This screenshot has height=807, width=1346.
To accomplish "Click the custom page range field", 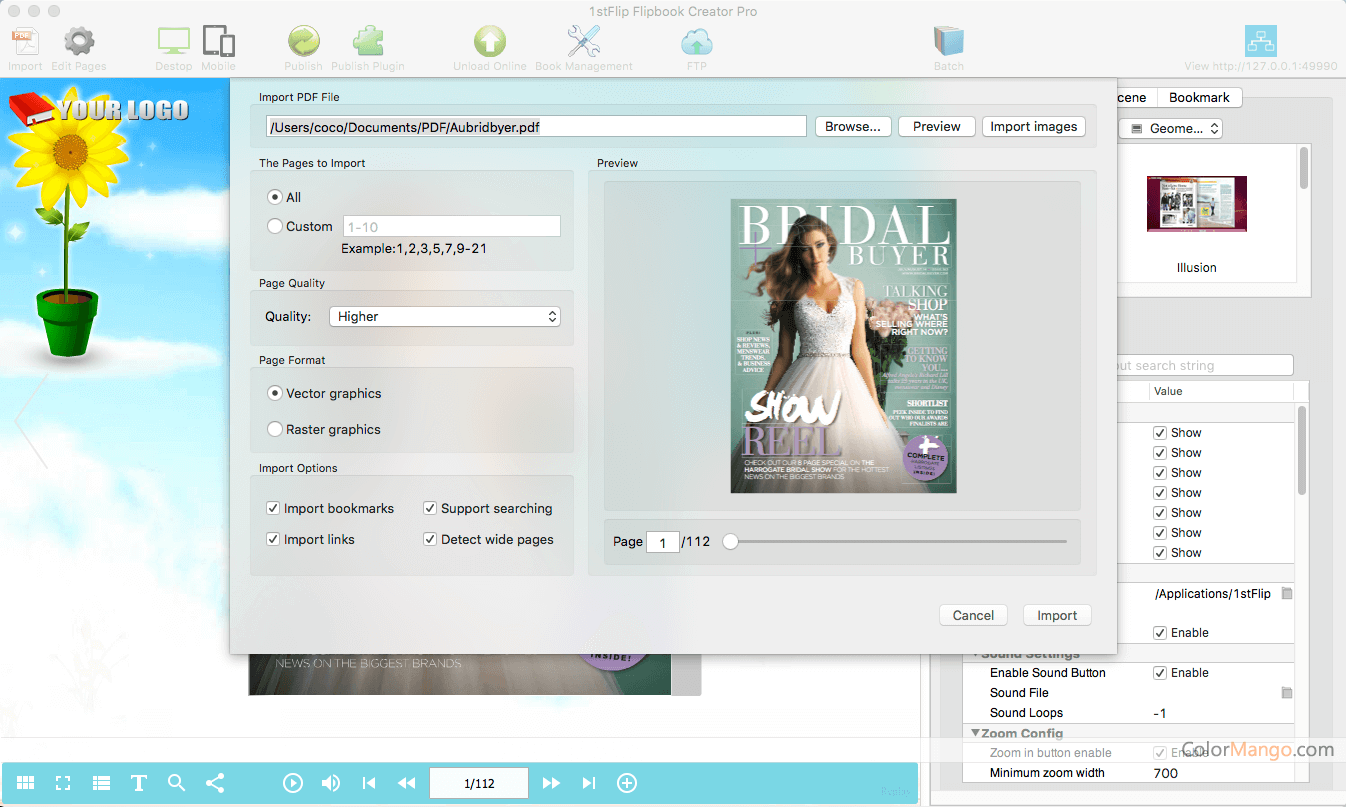I will click(452, 226).
